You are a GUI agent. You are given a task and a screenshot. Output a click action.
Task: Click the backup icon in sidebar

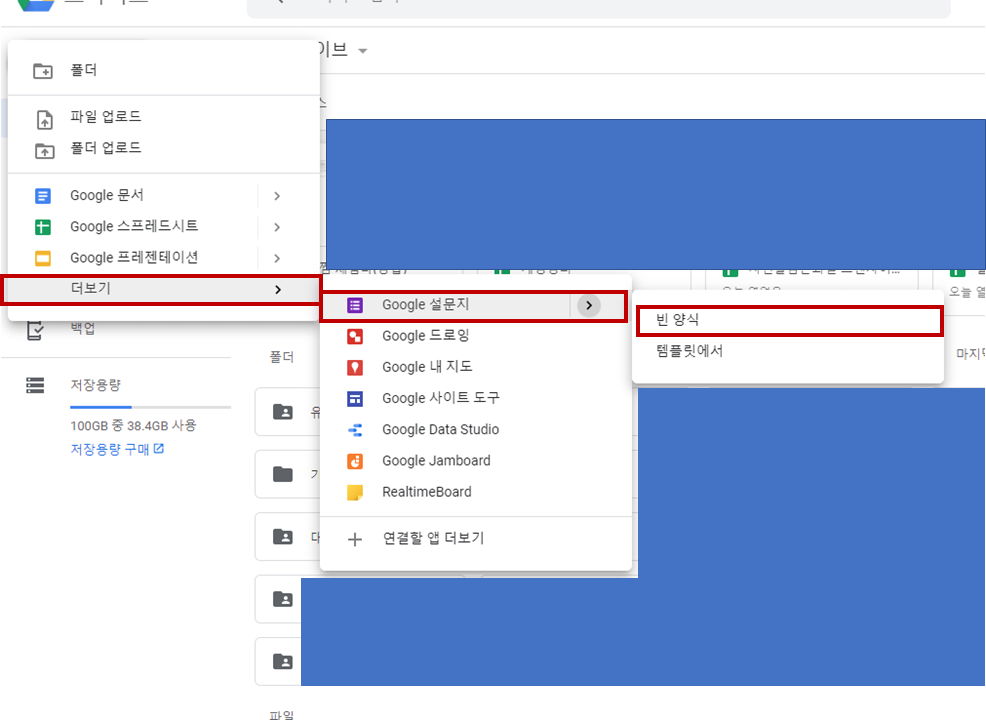click(x=35, y=330)
